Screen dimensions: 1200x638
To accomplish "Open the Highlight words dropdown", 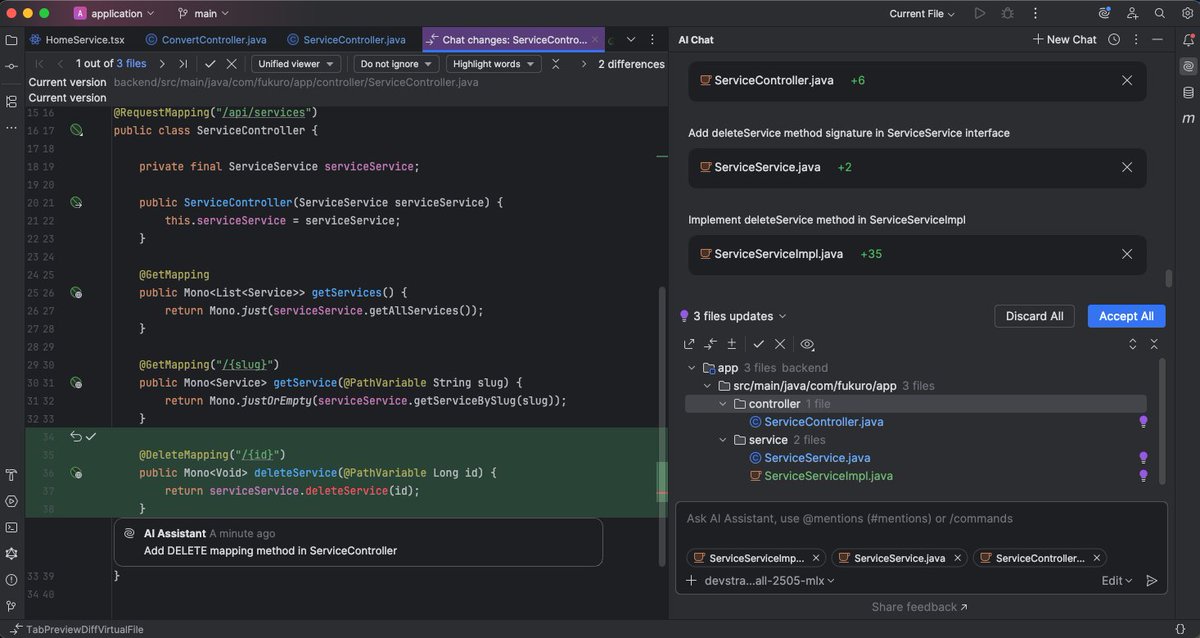I will pos(494,64).
